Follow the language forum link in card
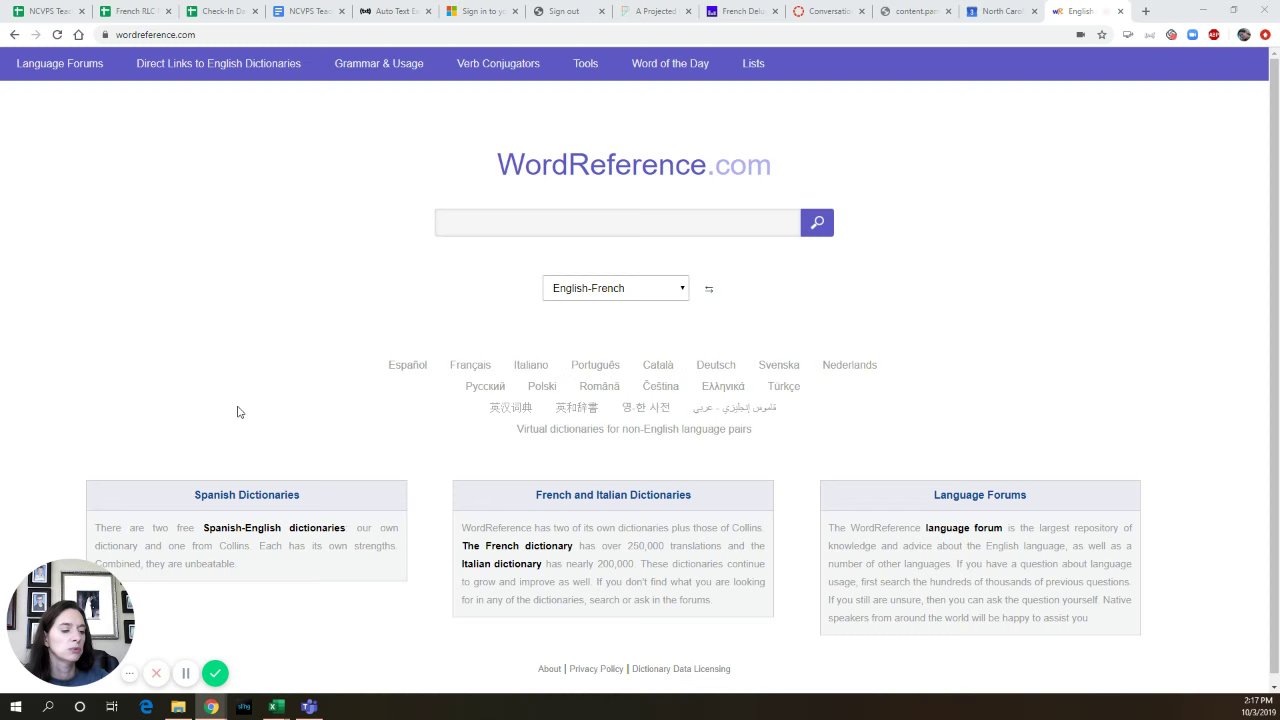Image resolution: width=1280 pixels, height=720 pixels. (964, 528)
